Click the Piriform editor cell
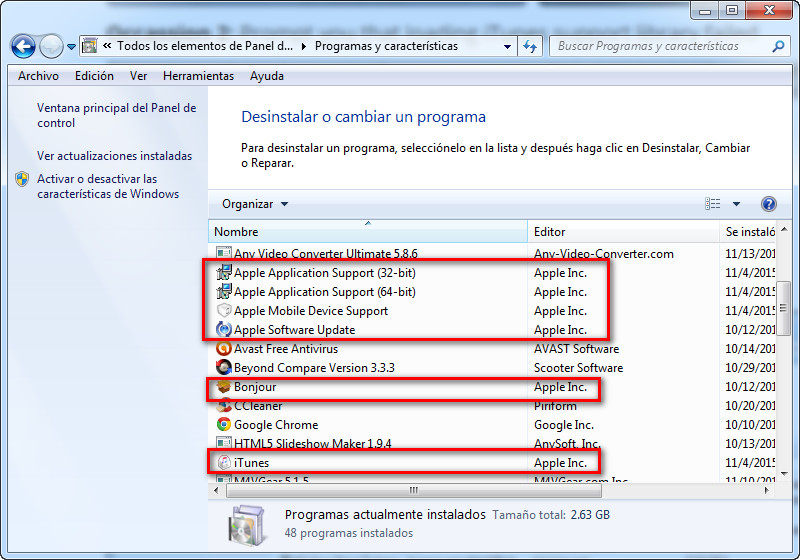The image size is (800, 560). point(555,406)
